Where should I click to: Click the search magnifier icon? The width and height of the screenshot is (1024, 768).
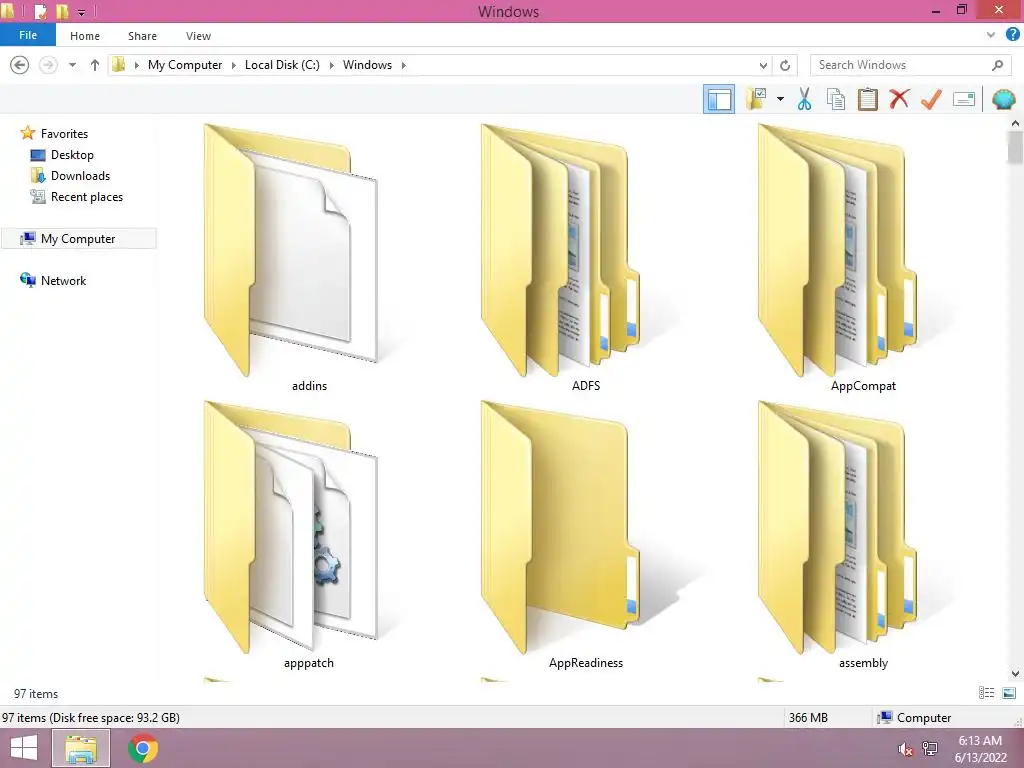pos(997,65)
